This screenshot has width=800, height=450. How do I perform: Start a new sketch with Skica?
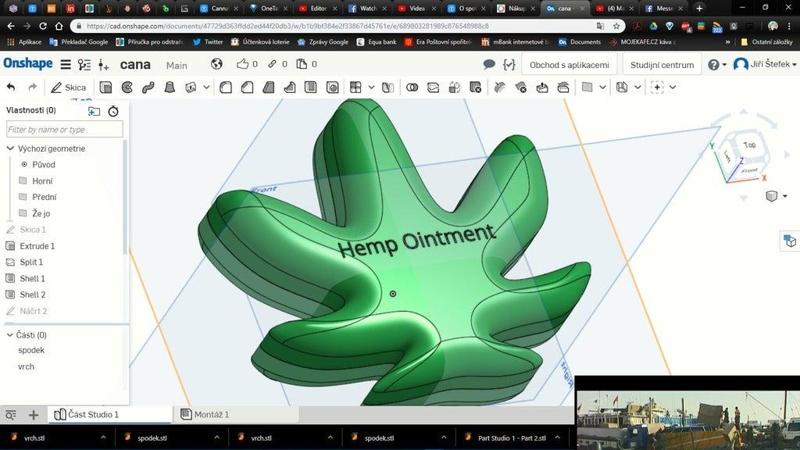point(68,87)
